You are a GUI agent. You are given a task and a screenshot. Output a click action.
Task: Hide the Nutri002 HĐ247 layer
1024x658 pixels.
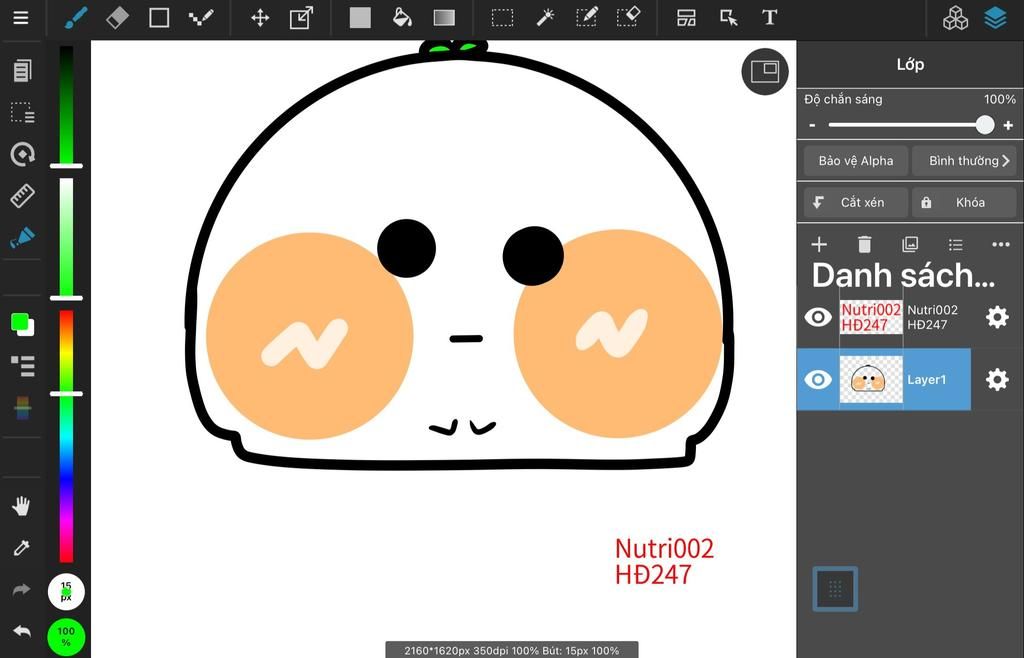pos(818,317)
